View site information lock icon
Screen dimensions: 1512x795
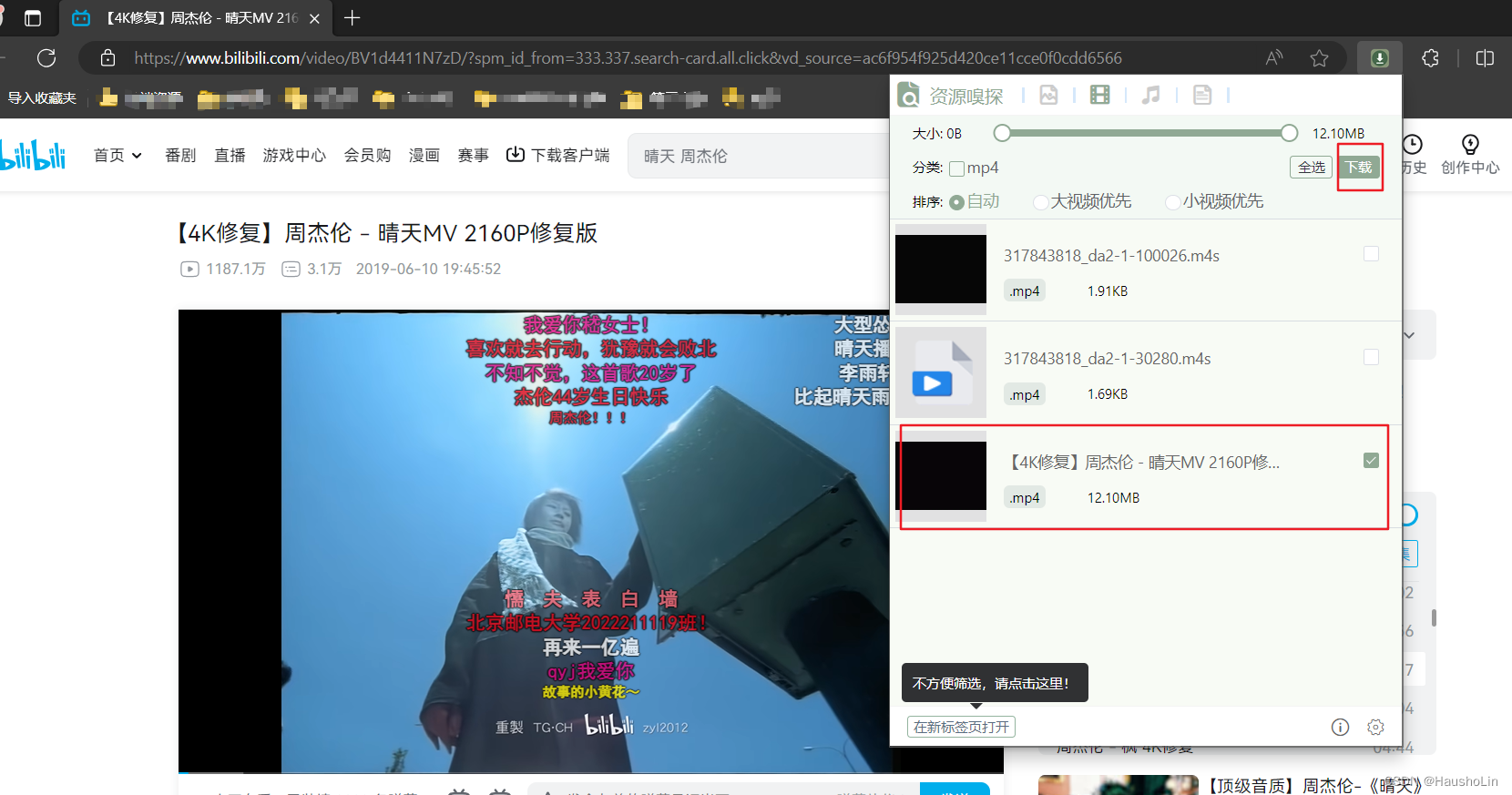pyautogui.click(x=107, y=58)
